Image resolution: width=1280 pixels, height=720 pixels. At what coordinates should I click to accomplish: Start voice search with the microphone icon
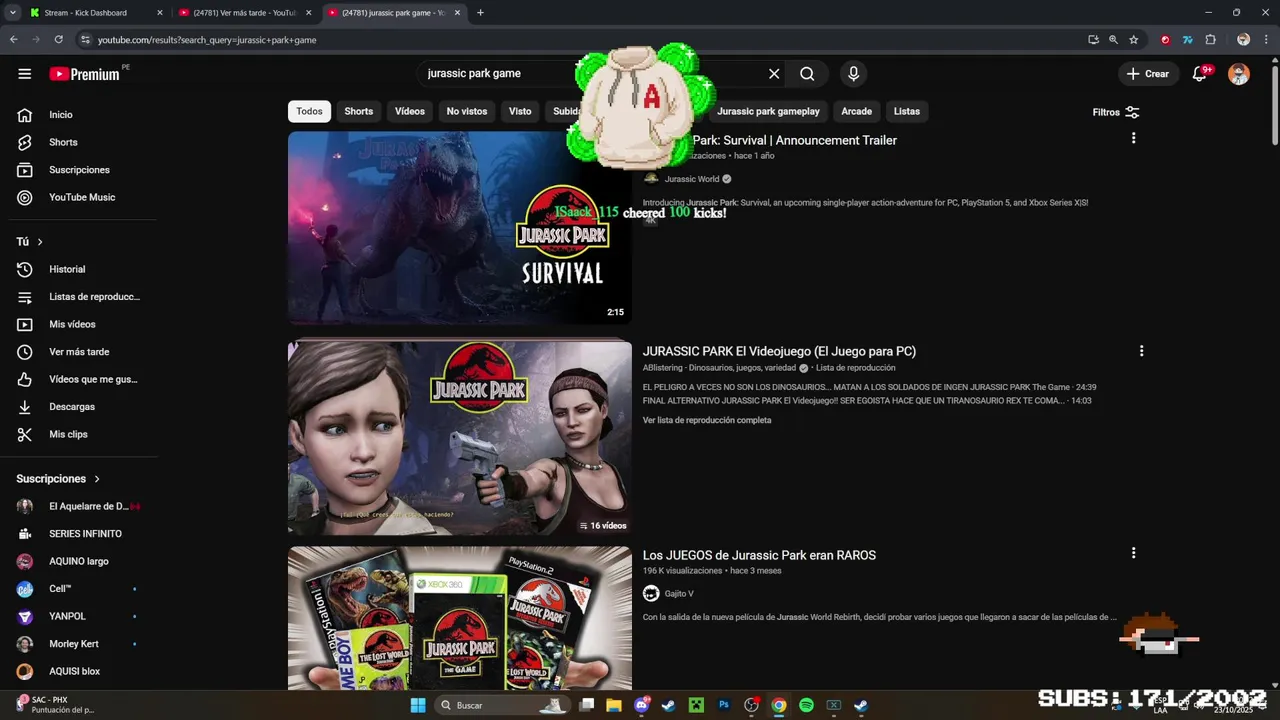[853, 73]
